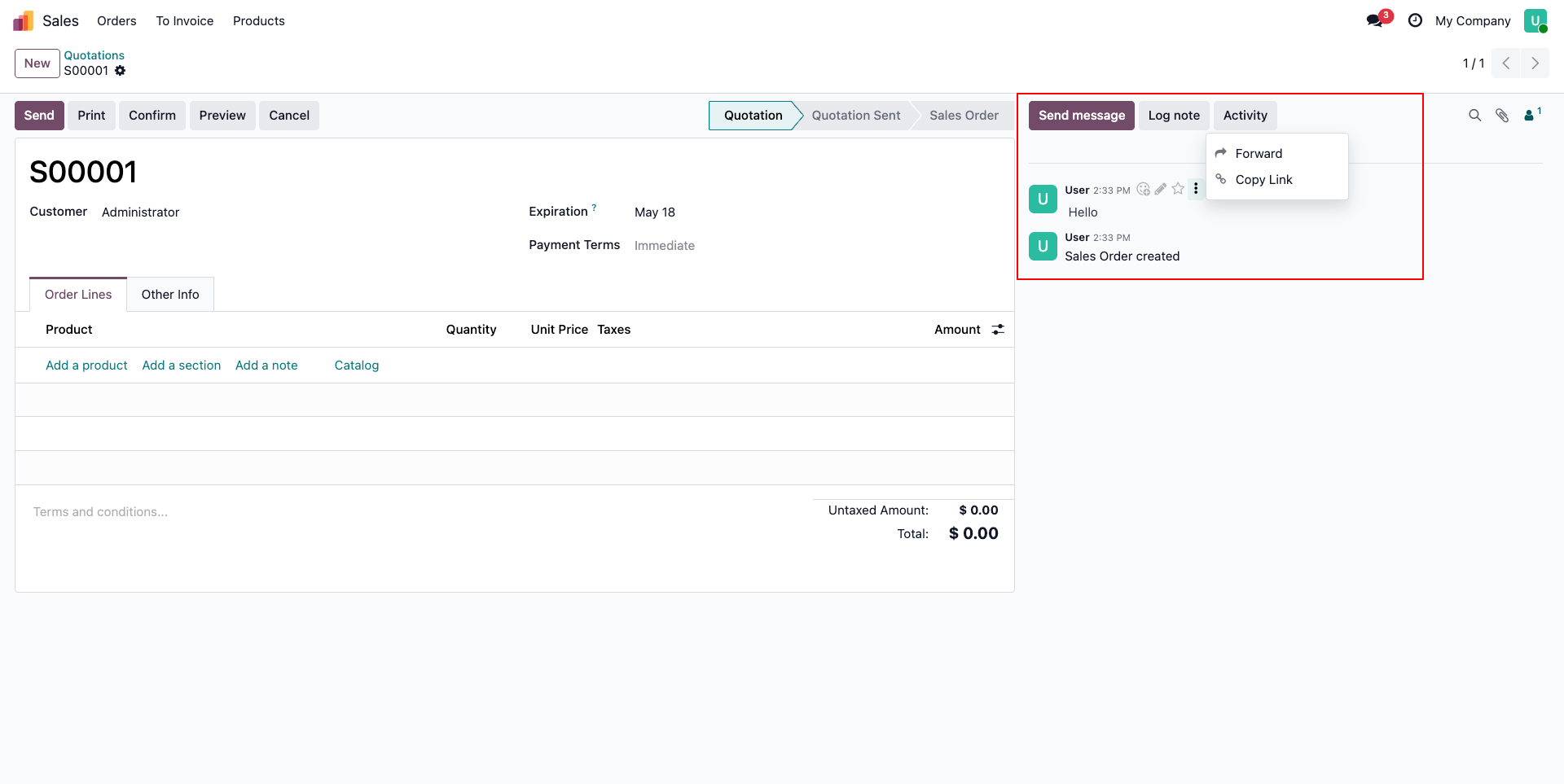Click Log note in the chatter

(1174, 116)
